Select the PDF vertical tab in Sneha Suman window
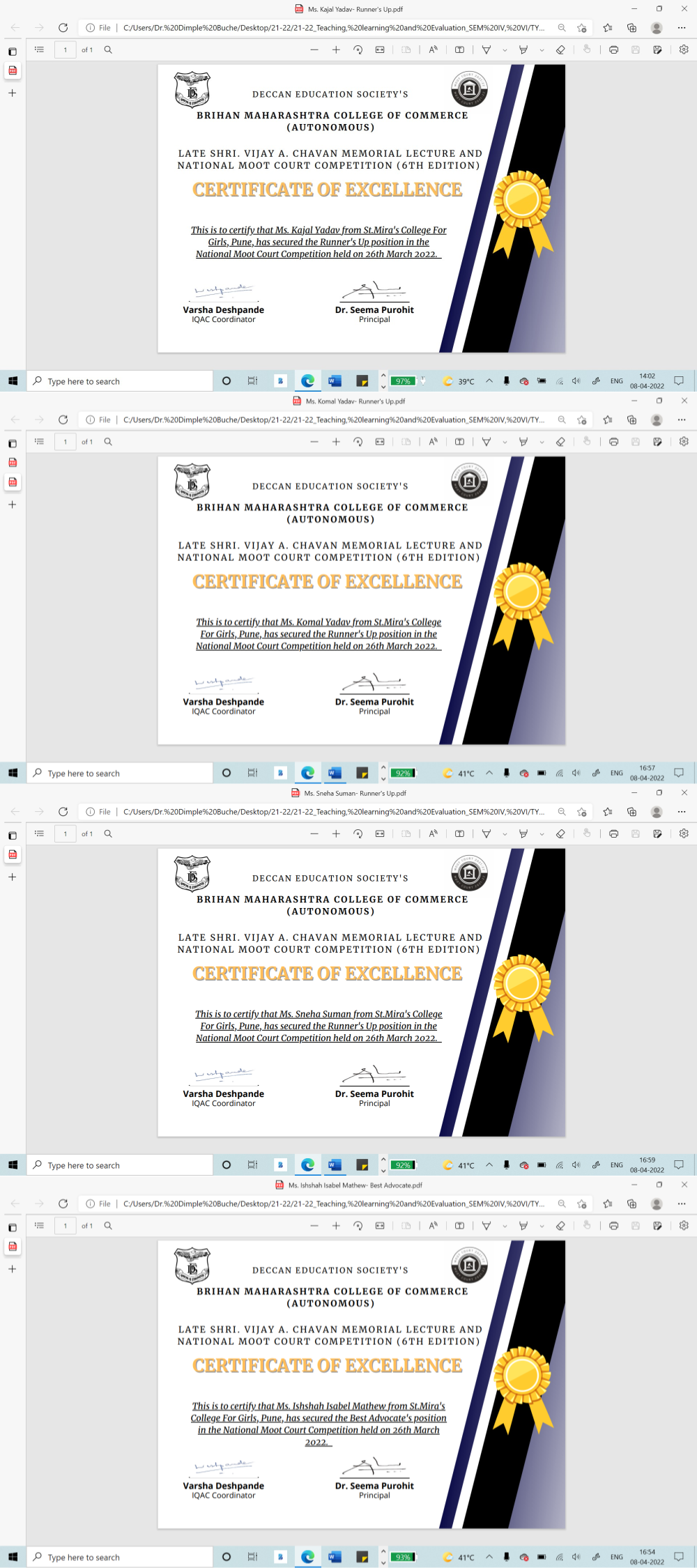Viewport: 697px width, 1568px height. point(13,854)
